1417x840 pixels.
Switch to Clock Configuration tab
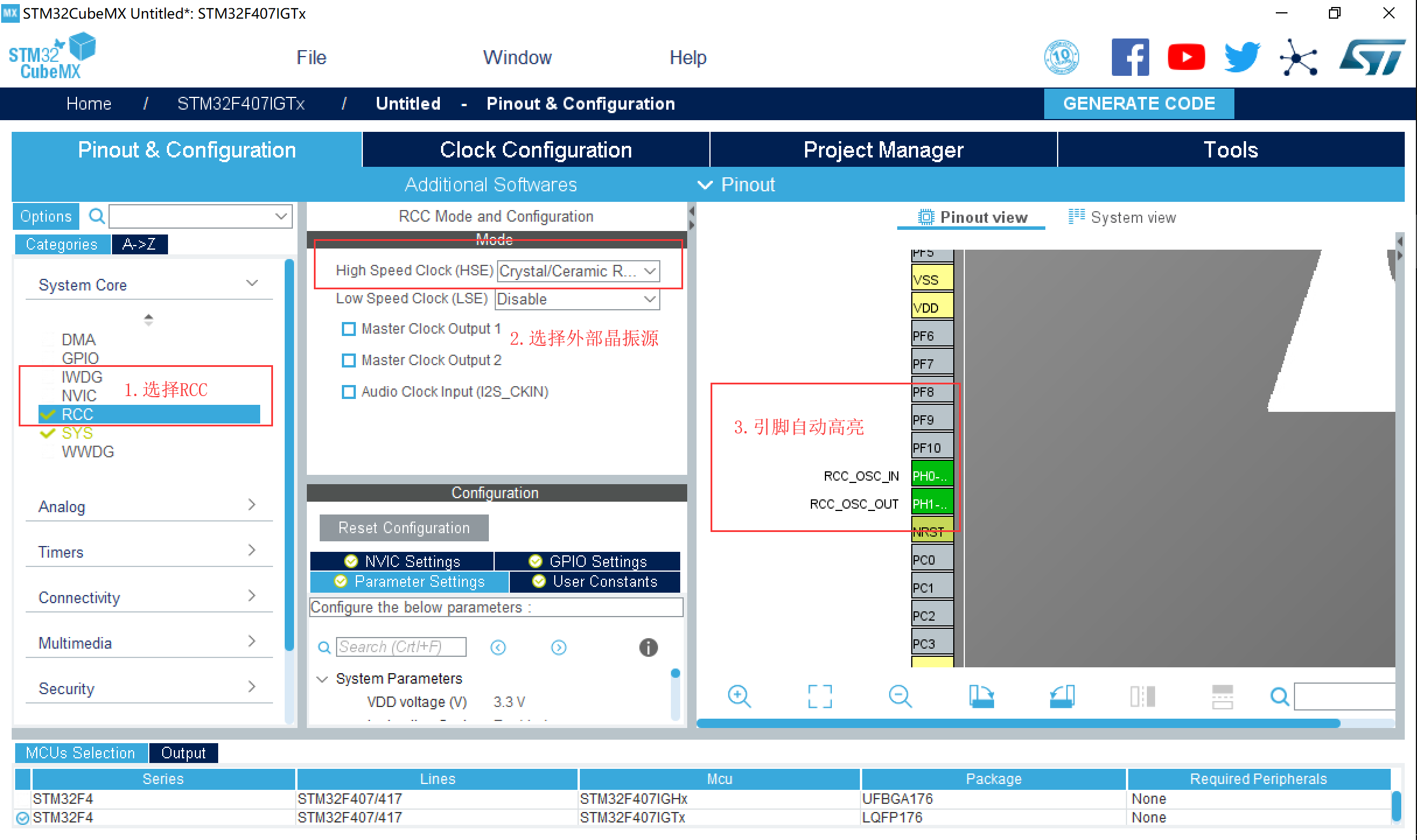[536, 150]
